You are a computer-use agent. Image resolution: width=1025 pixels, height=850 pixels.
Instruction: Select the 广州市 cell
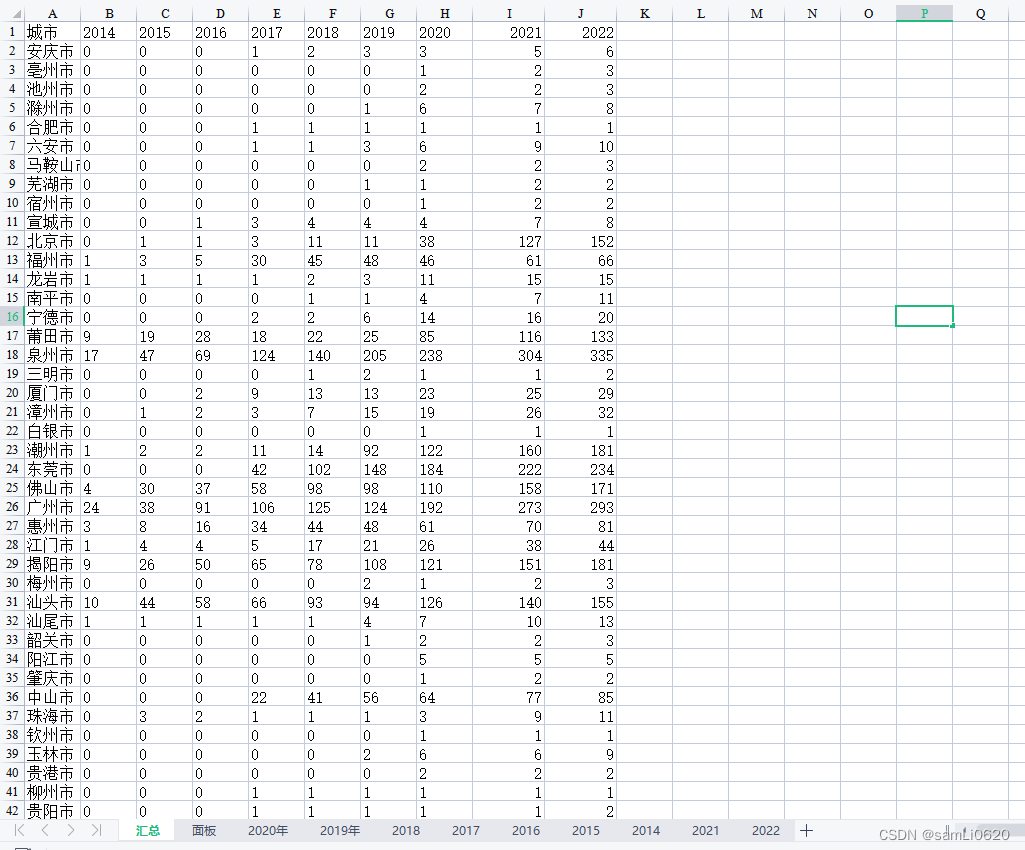pos(52,507)
